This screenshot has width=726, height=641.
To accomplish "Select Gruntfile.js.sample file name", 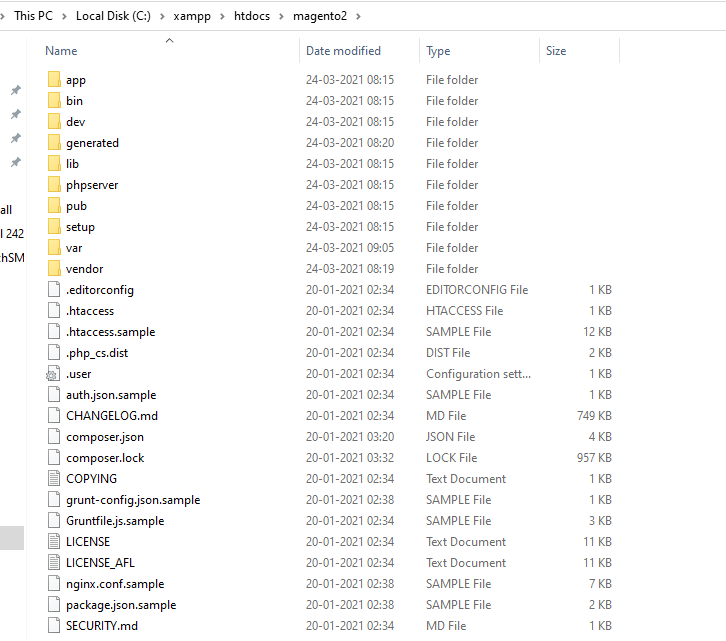I will coord(115,521).
